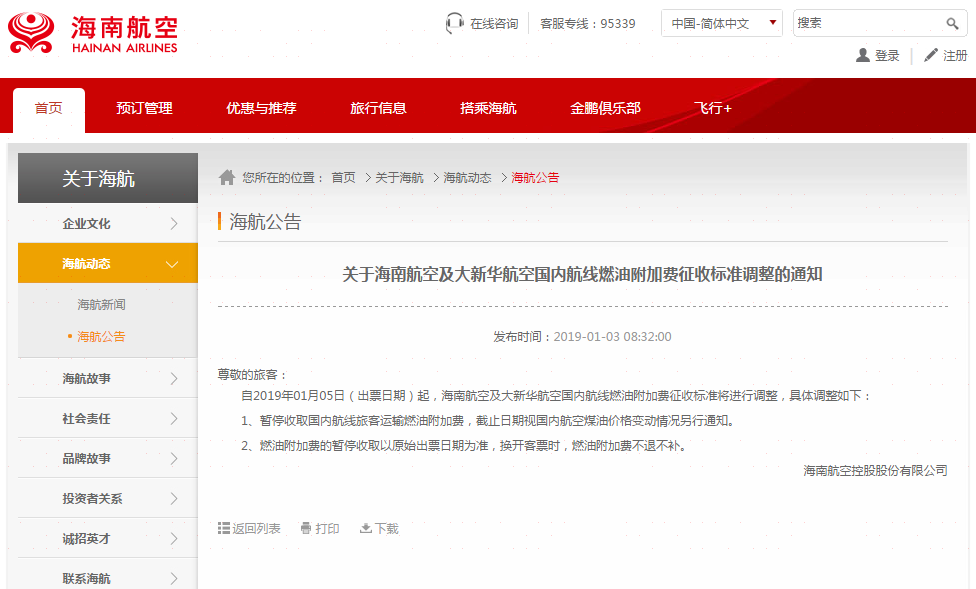The image size is (976, 589).
Task: Click the Hainan Airlines logo
Action: tap(93, 32)
